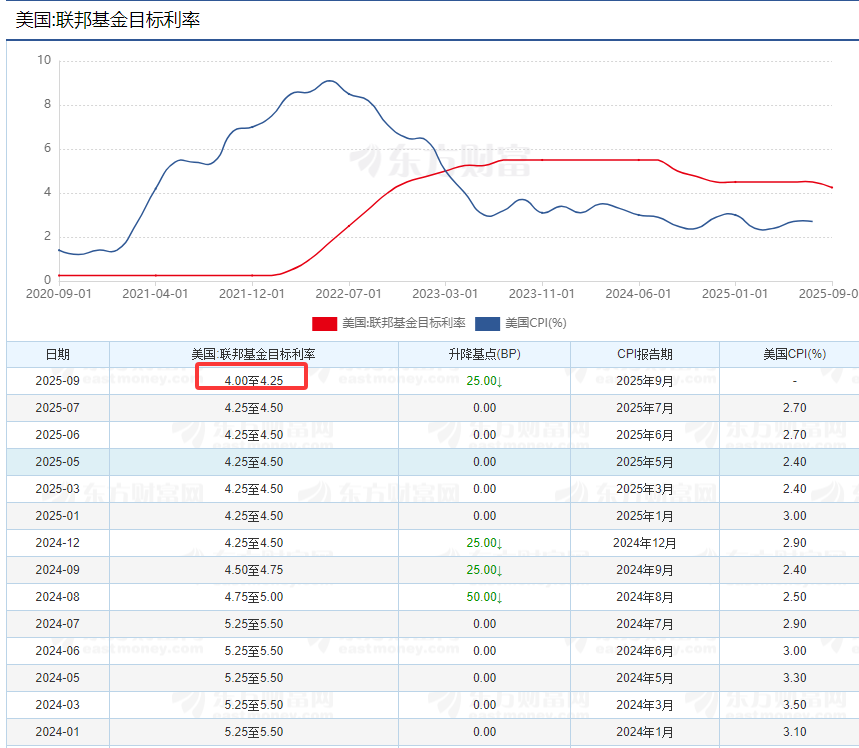Click the 2025年7月 CPI report period cell

[644, 408]
